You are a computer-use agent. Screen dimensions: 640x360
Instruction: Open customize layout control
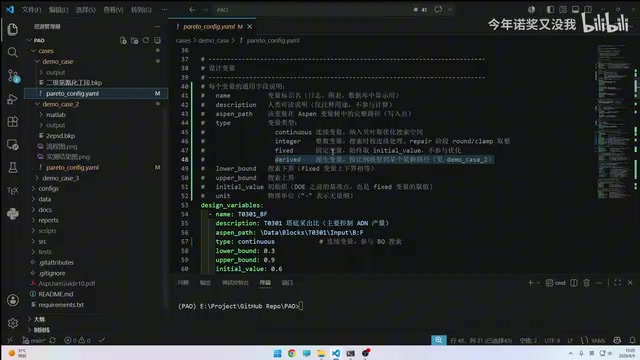pyautogui.click(x=563, y=9)
